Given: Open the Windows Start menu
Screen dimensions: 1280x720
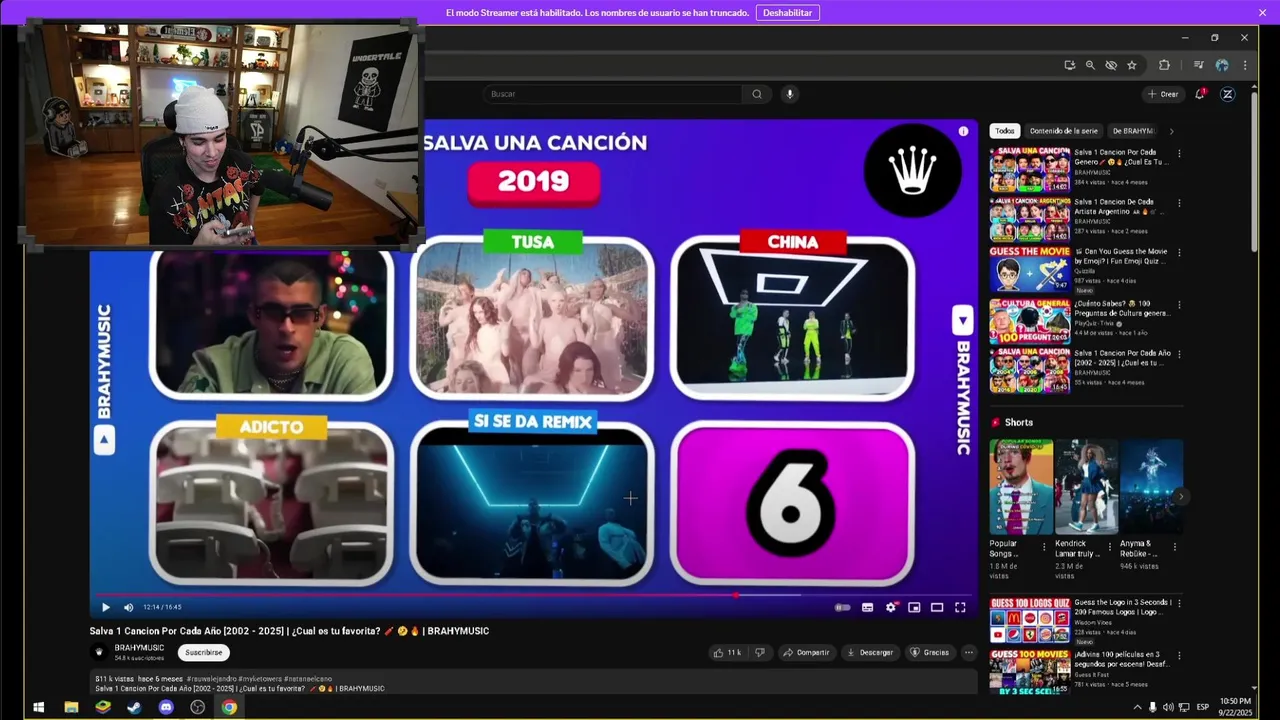Looking at the screenshot, I should (x=39, y=707).
